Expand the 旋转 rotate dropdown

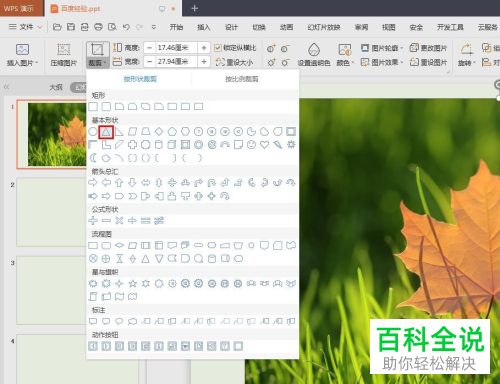(x=467, y=63)
